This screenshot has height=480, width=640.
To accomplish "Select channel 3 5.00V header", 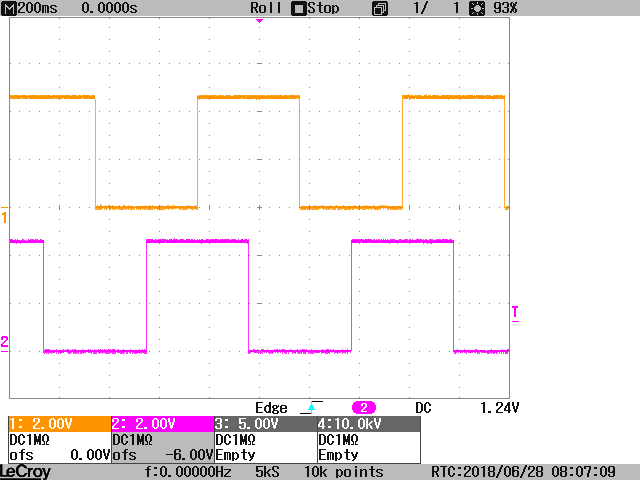I will tap(266, 424).
